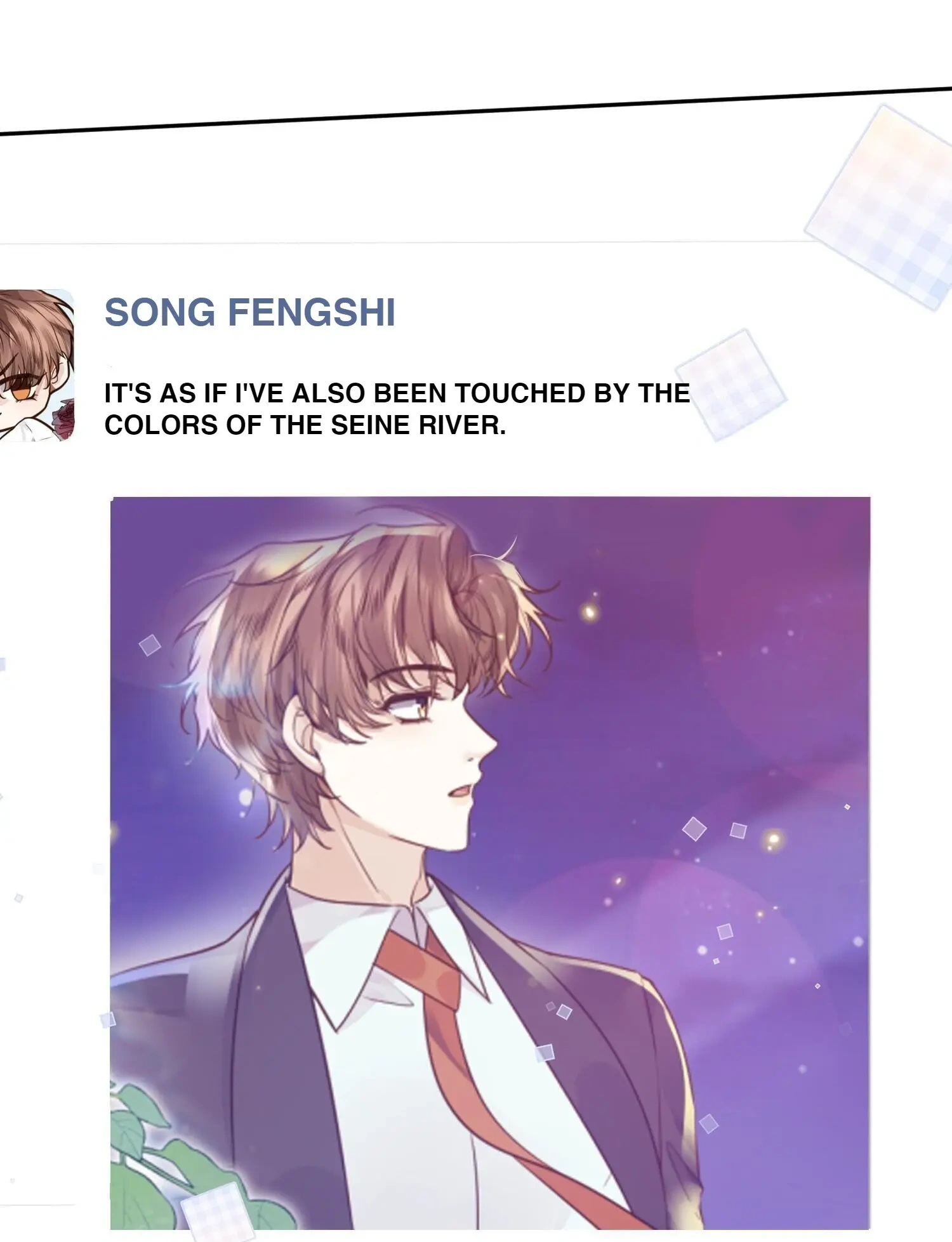
Task: Click the diamond confetti left of the hair
Action: point(150,645)
